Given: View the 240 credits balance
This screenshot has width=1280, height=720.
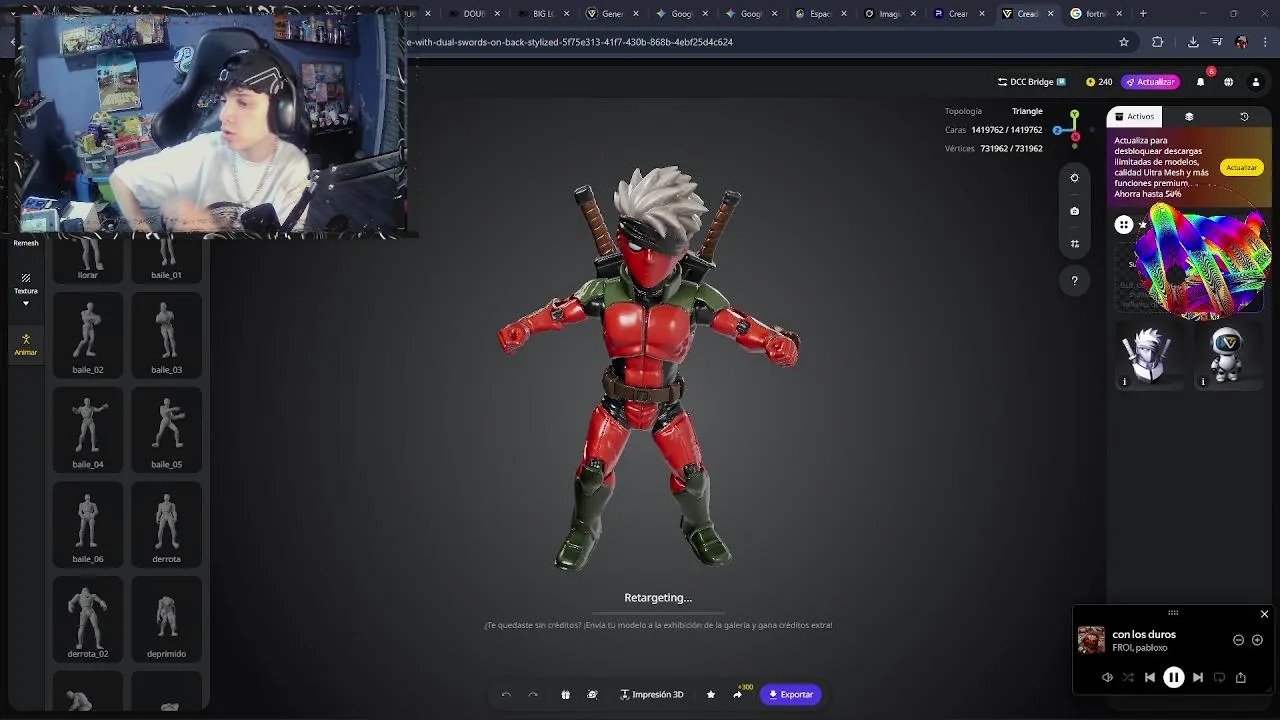Looking at the screenshot, I should [1099, 82].
